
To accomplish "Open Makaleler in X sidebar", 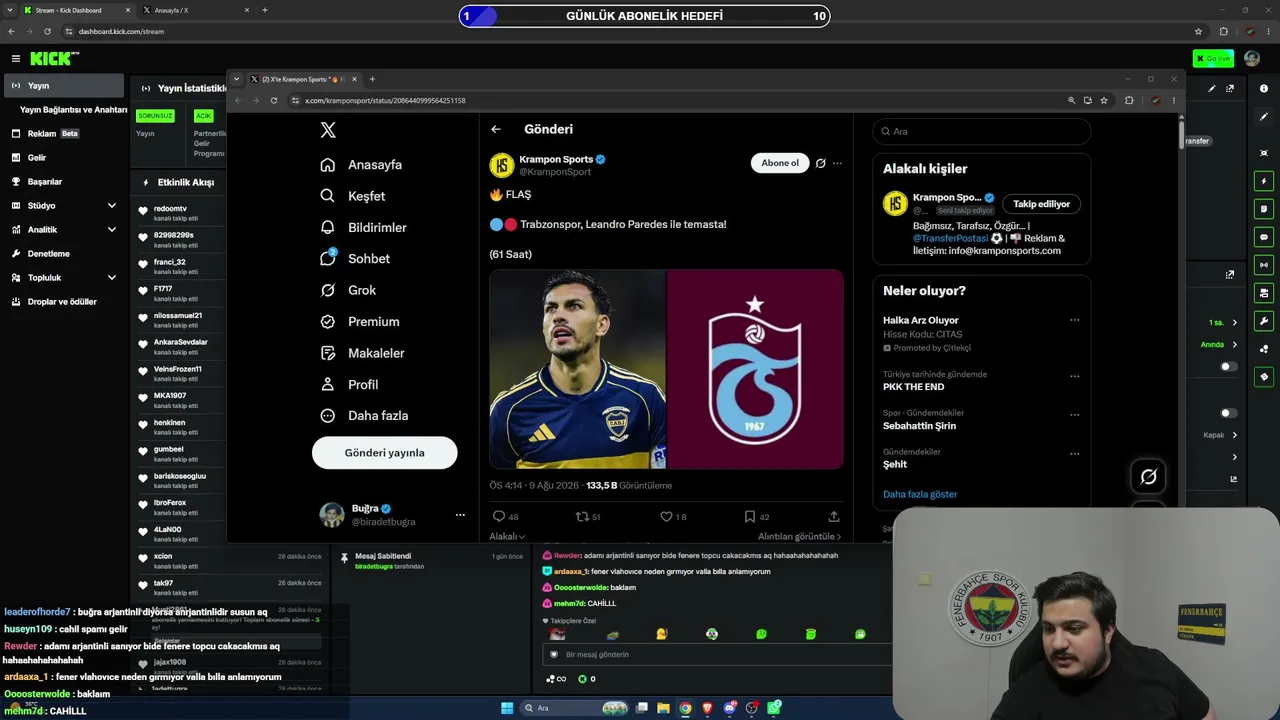I will point(362,353).
